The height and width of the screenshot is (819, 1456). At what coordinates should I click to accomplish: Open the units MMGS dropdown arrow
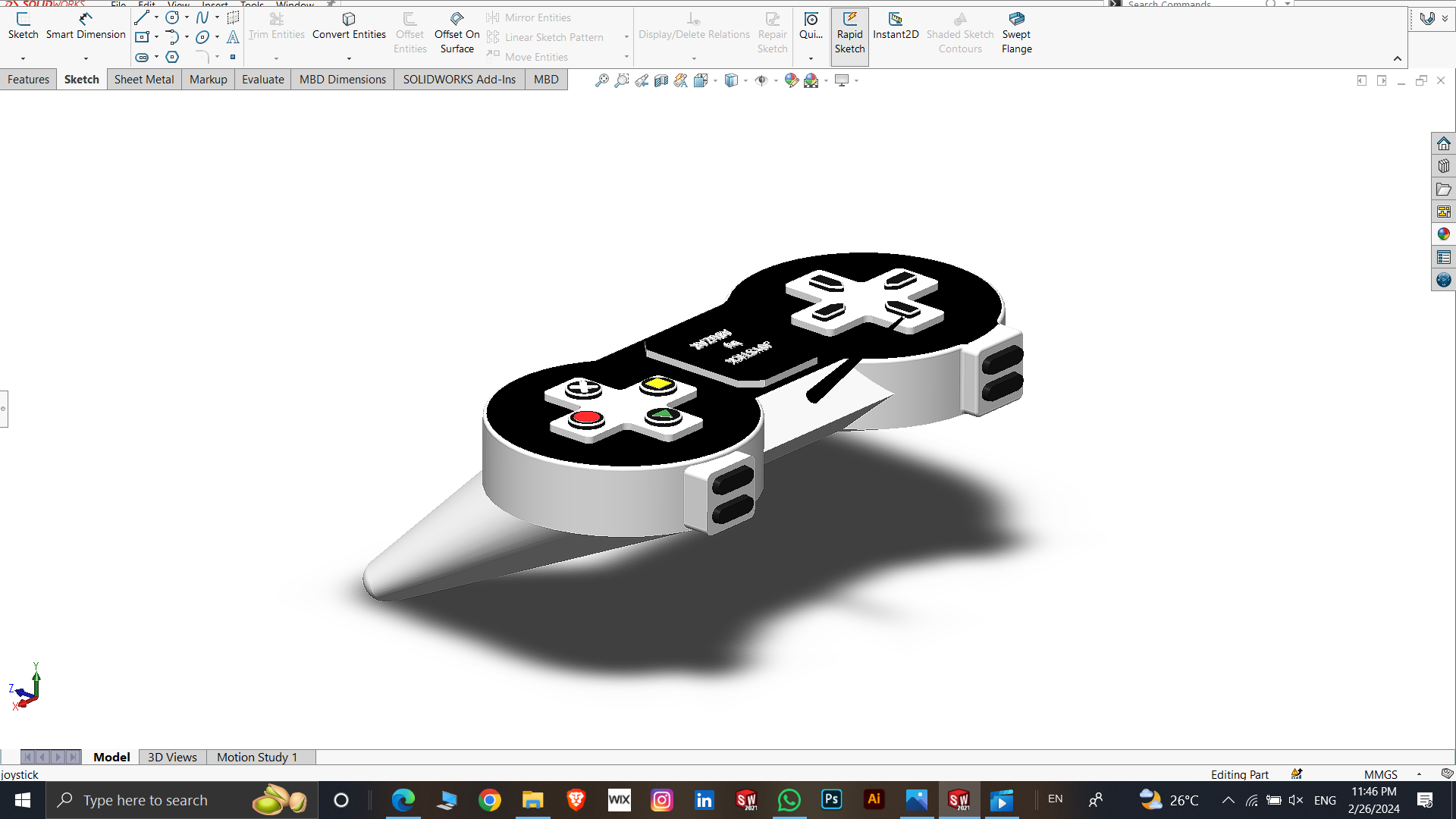pyautogui.click(x=1419, y=774)
